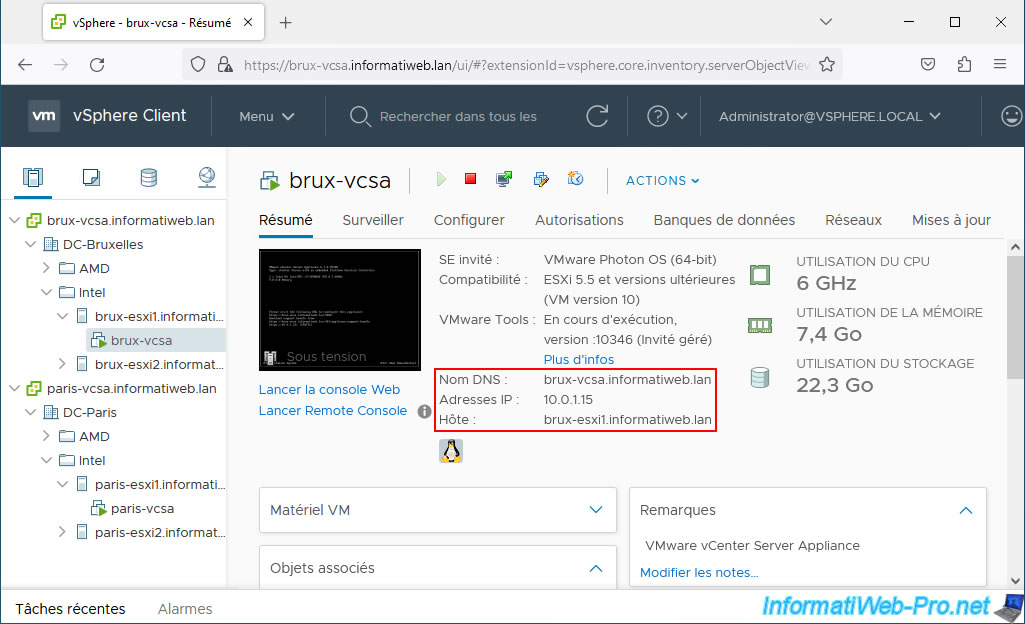Click the search magnifier icon
Image resolution: width=1025 pixels, height=624 pixels.
360,116
